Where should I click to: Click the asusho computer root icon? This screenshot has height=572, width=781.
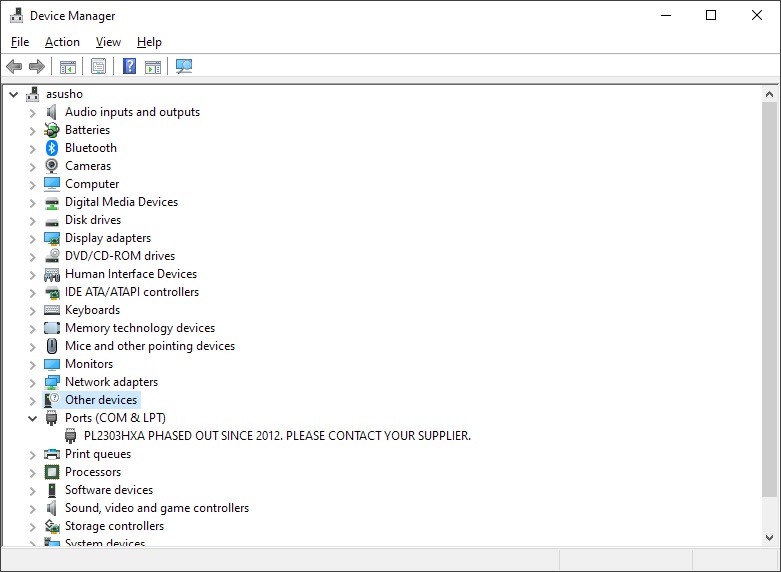(33, 94)
